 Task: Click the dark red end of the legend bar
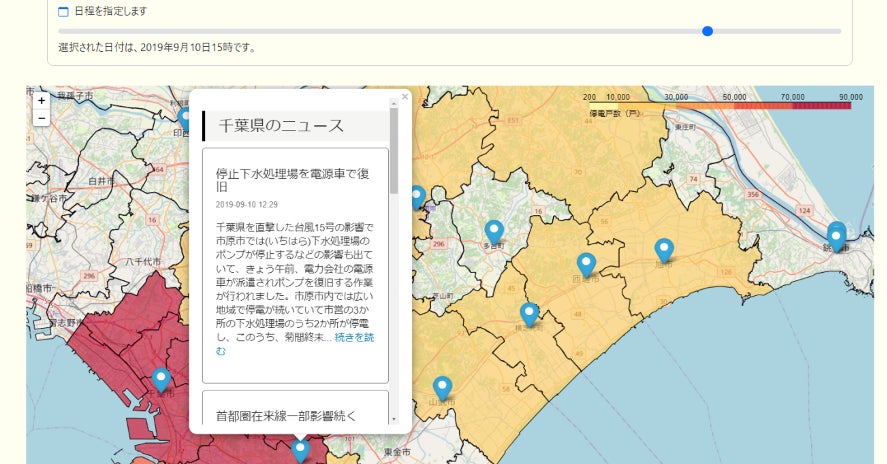(x=838, y=105)
